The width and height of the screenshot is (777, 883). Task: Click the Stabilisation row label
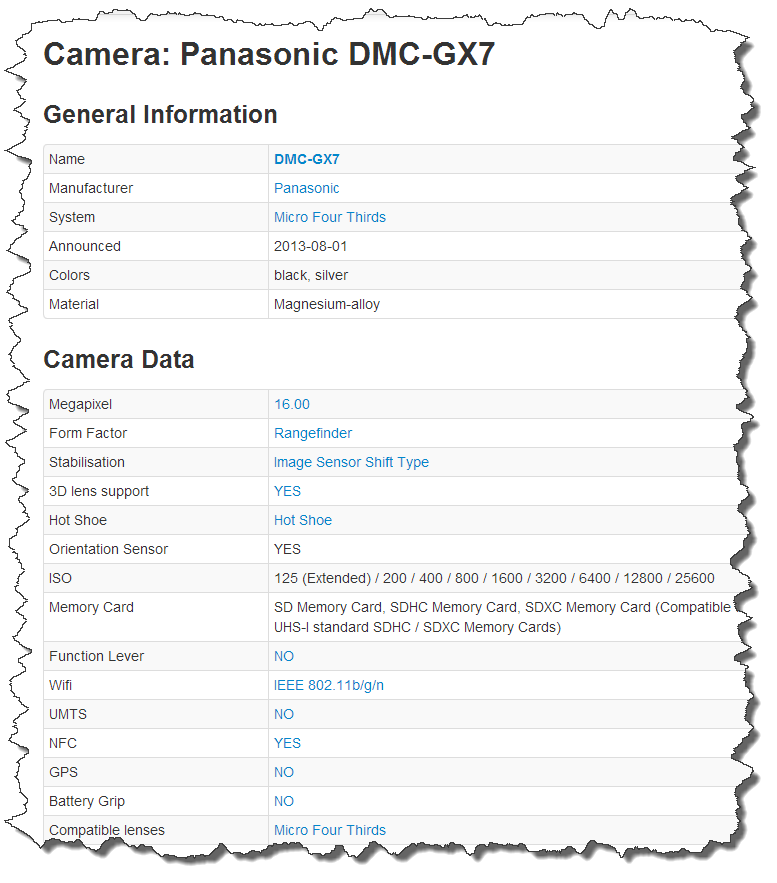point(87,462)
